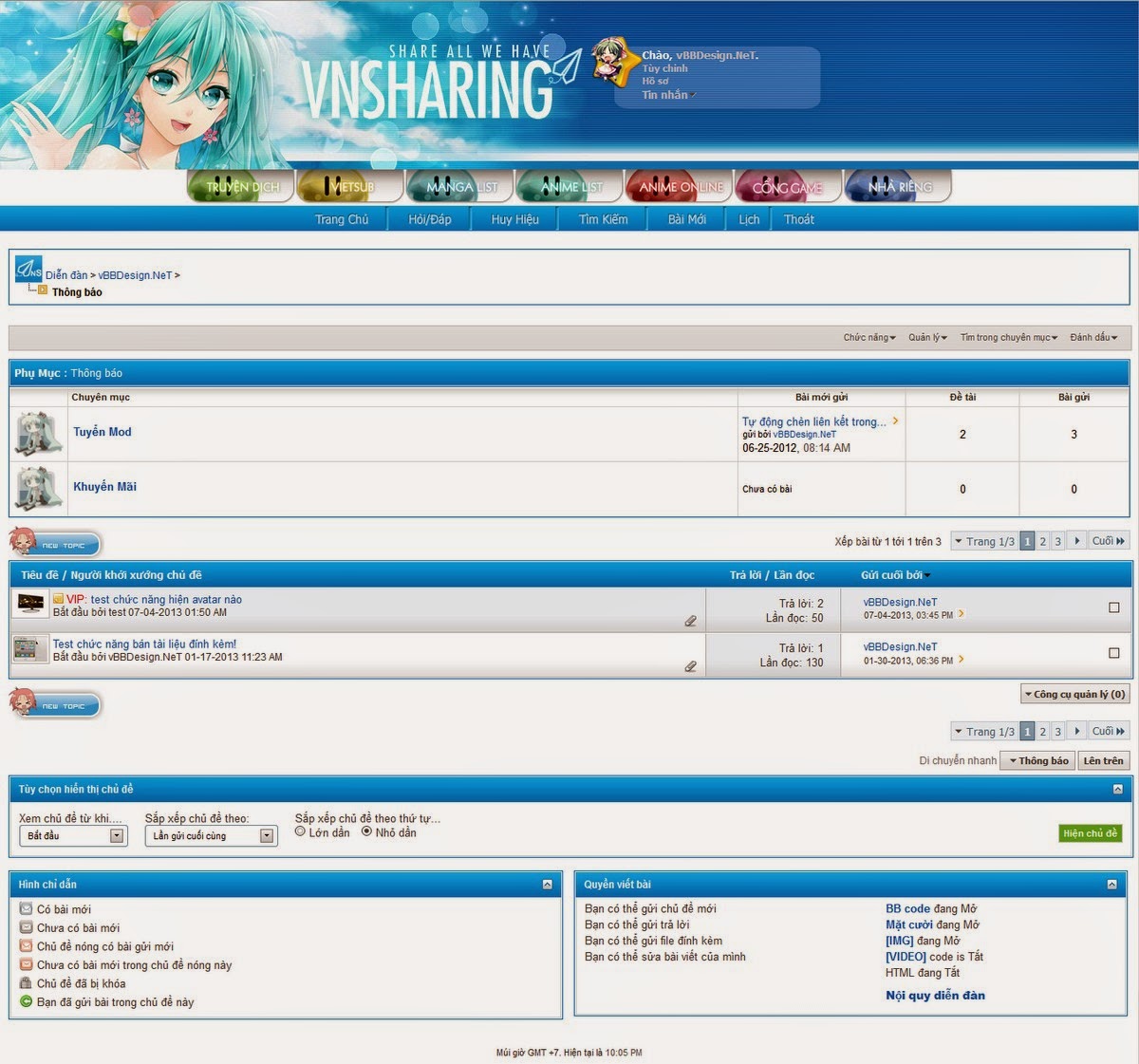Click the 'Lên trên' button
Image resolution: width=1139 pixels, height=1064 pixels.
click(1103, 760)
